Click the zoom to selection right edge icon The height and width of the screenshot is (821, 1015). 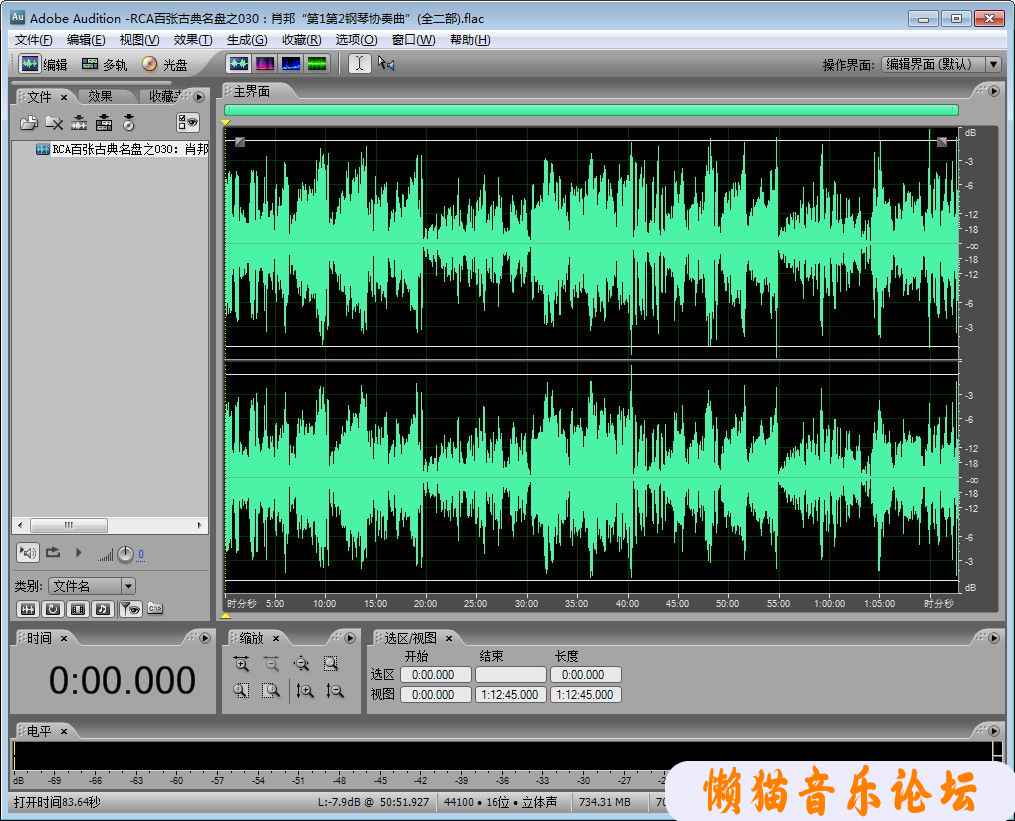(271, 691)
